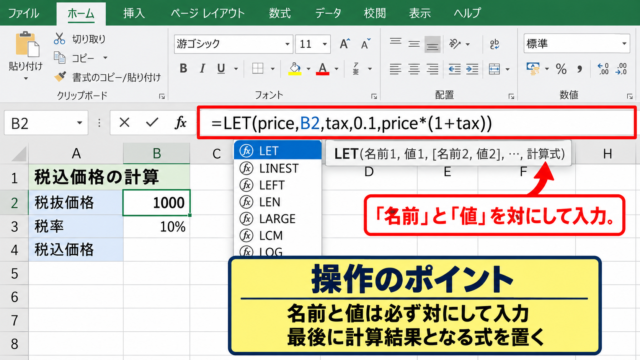Select column A header

76,153
